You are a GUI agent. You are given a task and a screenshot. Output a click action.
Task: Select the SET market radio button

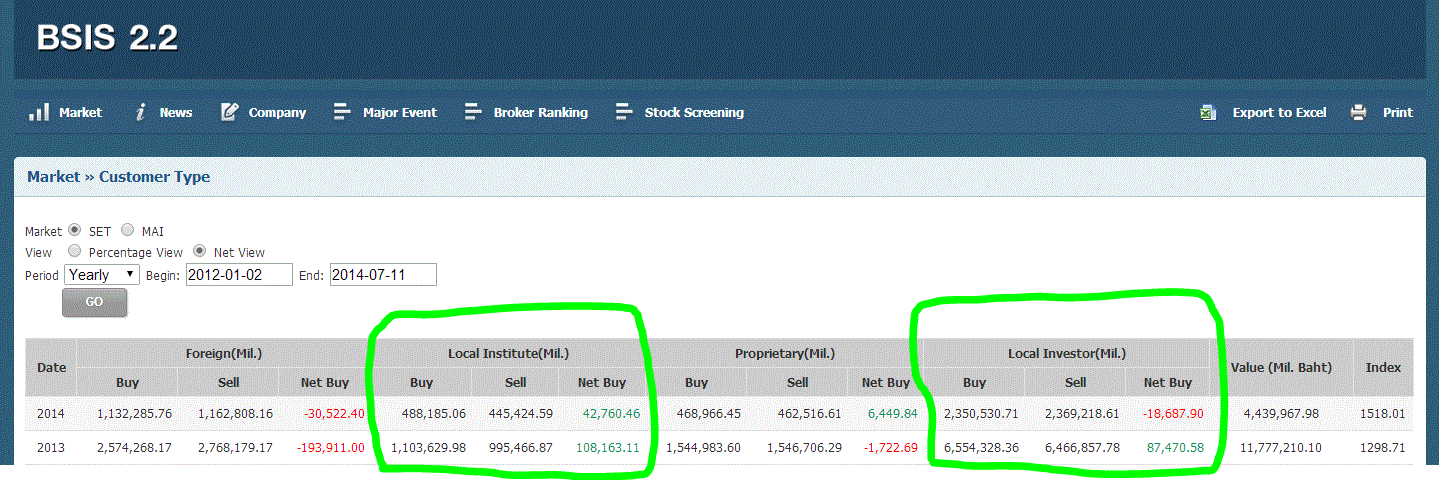[75, 231]
